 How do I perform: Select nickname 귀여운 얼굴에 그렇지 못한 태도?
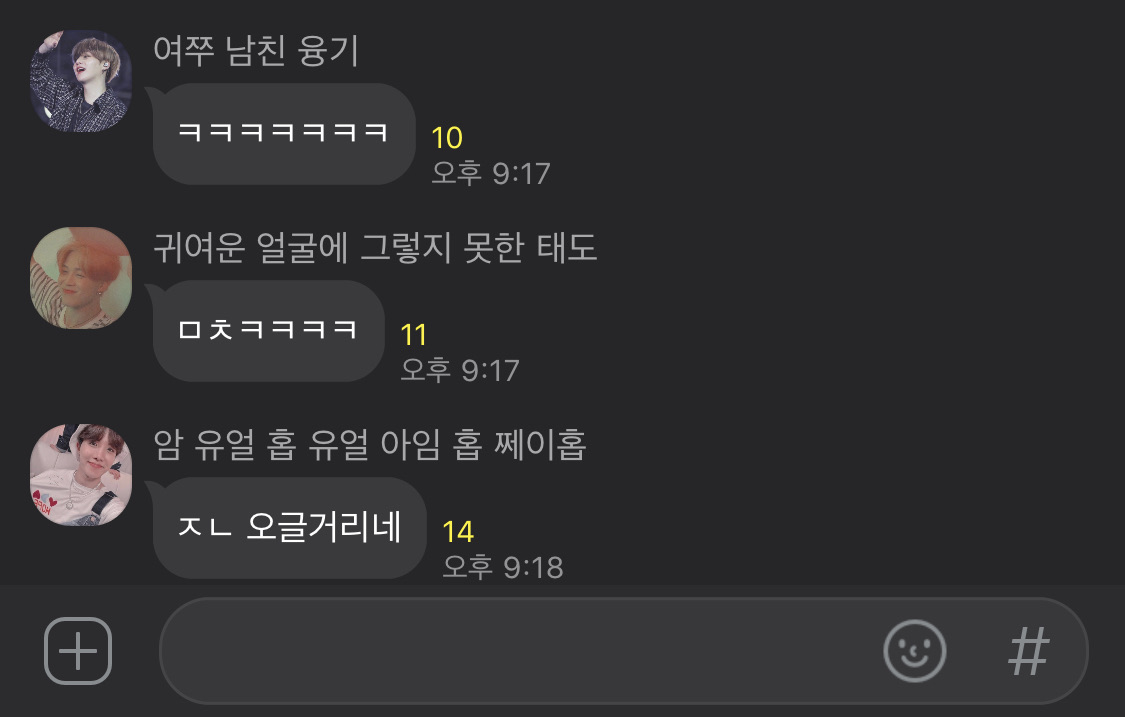[x=375, y=248]
